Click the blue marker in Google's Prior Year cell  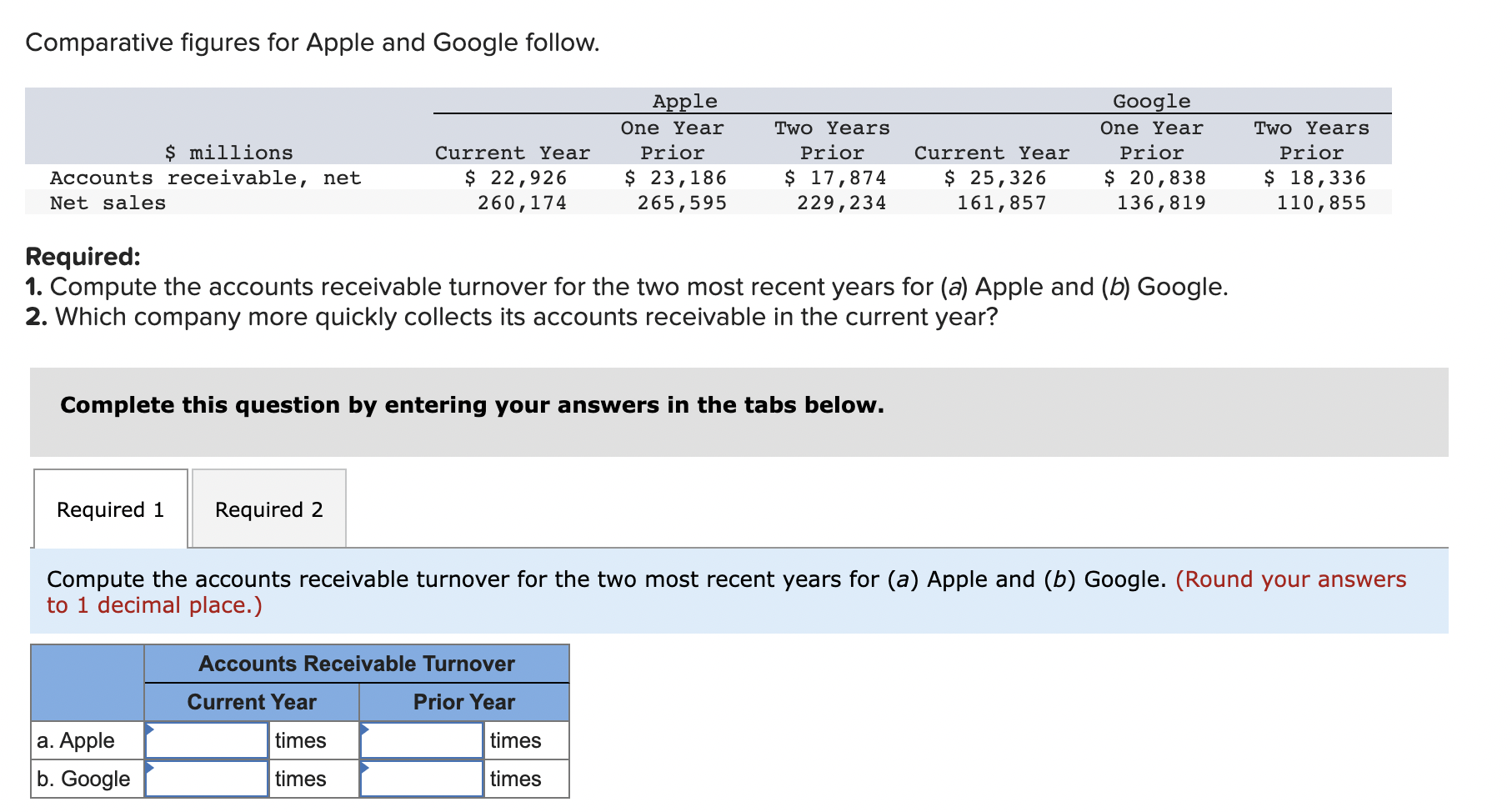pyautogui.click(x=367, y=767)
